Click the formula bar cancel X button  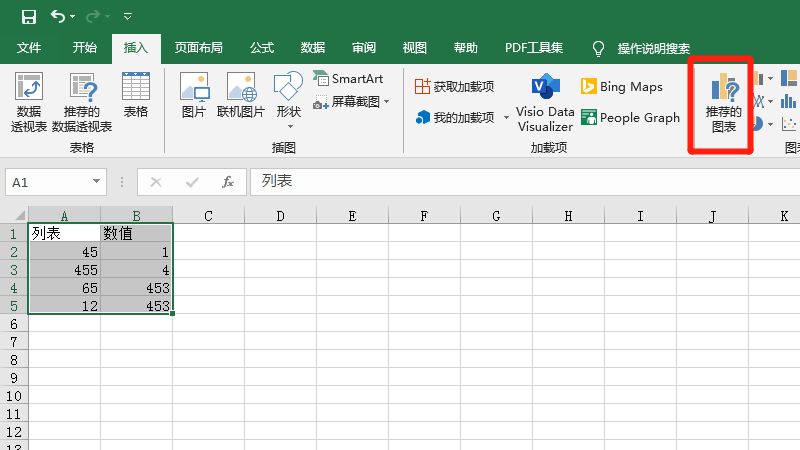pos(156,182)
